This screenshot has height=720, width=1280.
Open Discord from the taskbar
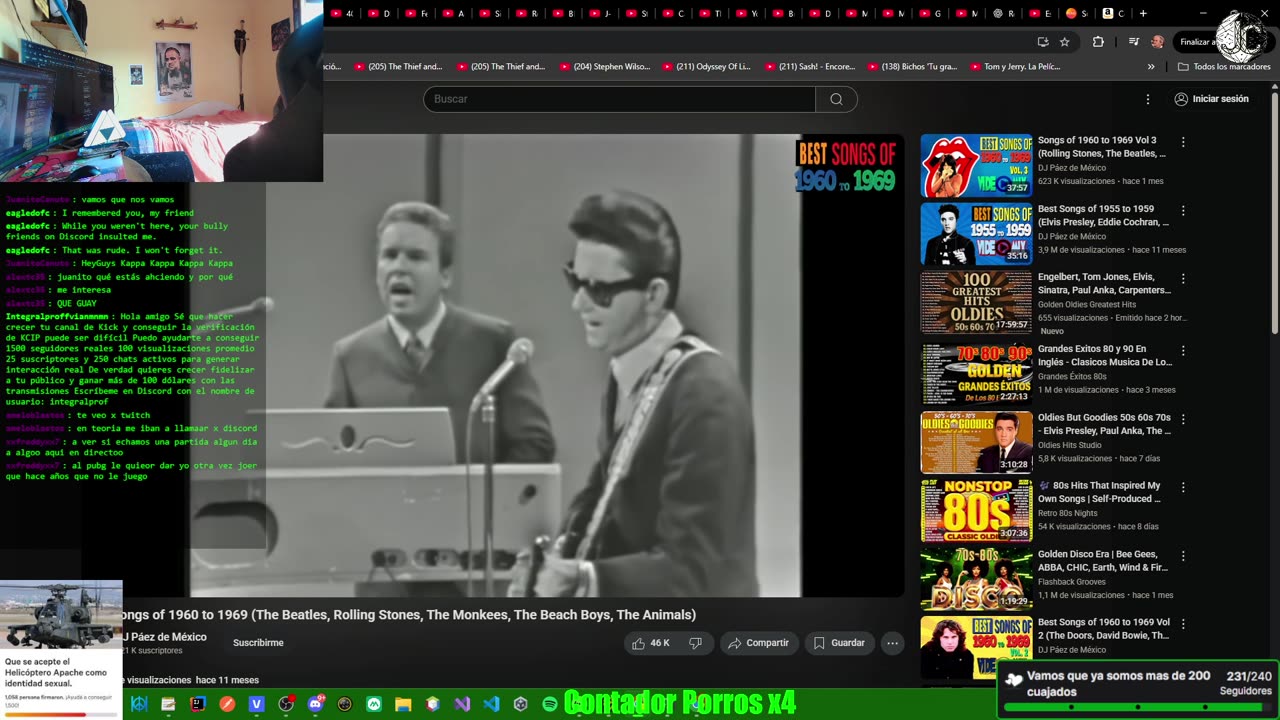pyautogui.click(x=316, y=704)
